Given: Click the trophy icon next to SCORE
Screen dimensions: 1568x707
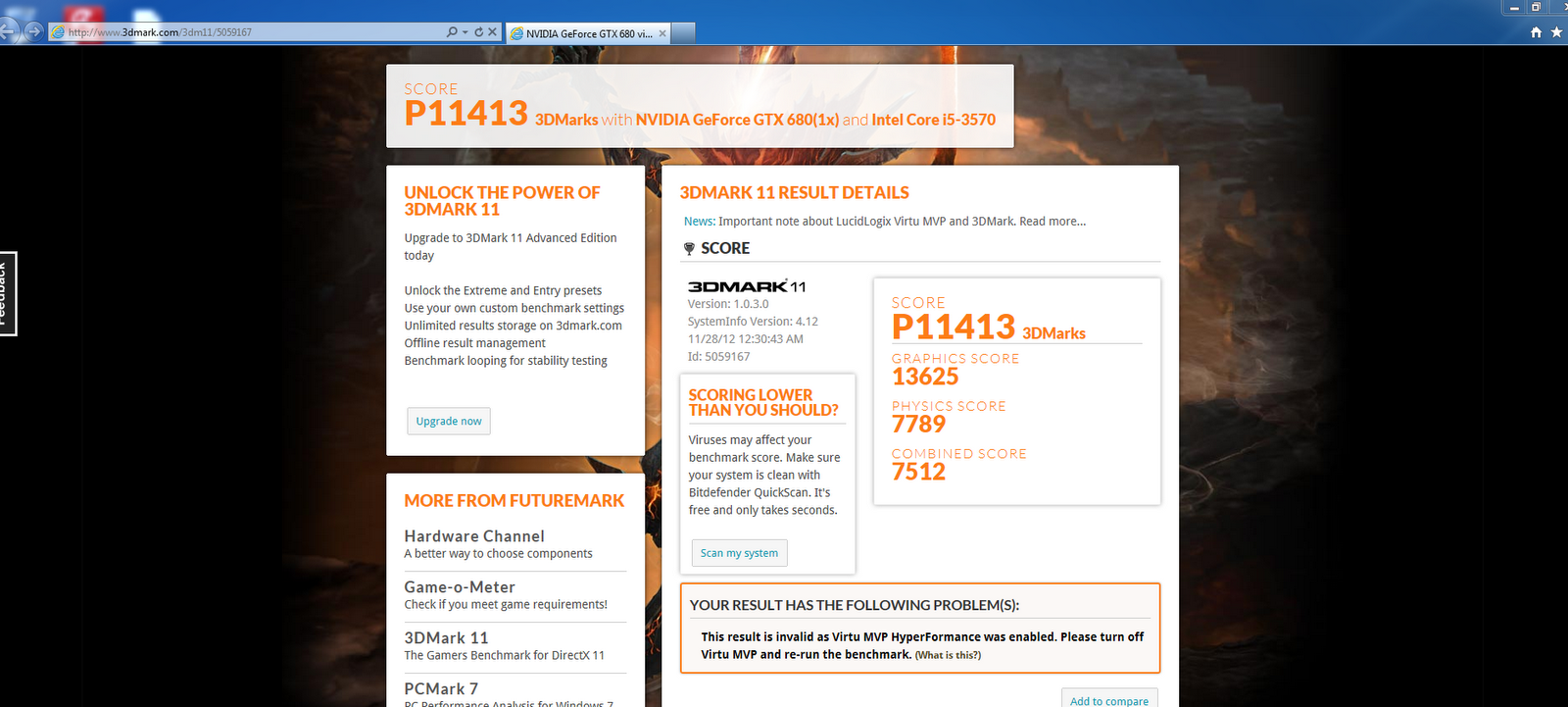Looking at the screenshot, I should (689, 249).
